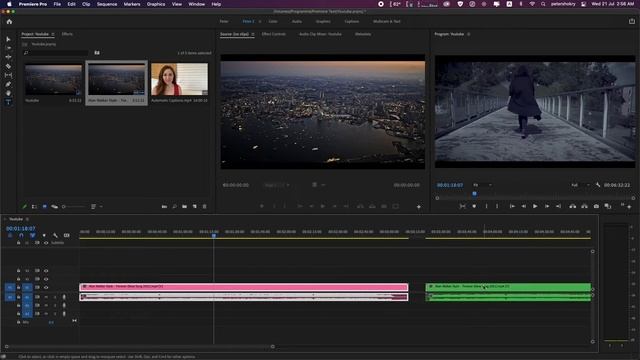This screenshot has width=640, height=360.
Task: Click Program monitor button editor plus
Action: click(629, 207)
